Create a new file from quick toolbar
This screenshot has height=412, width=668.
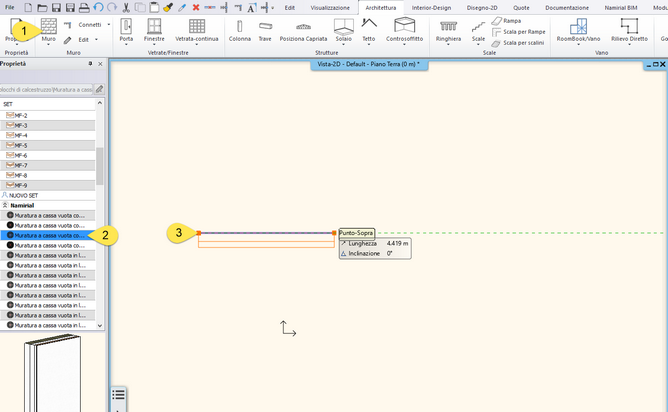pyautogui.click(x=28, y=7)
